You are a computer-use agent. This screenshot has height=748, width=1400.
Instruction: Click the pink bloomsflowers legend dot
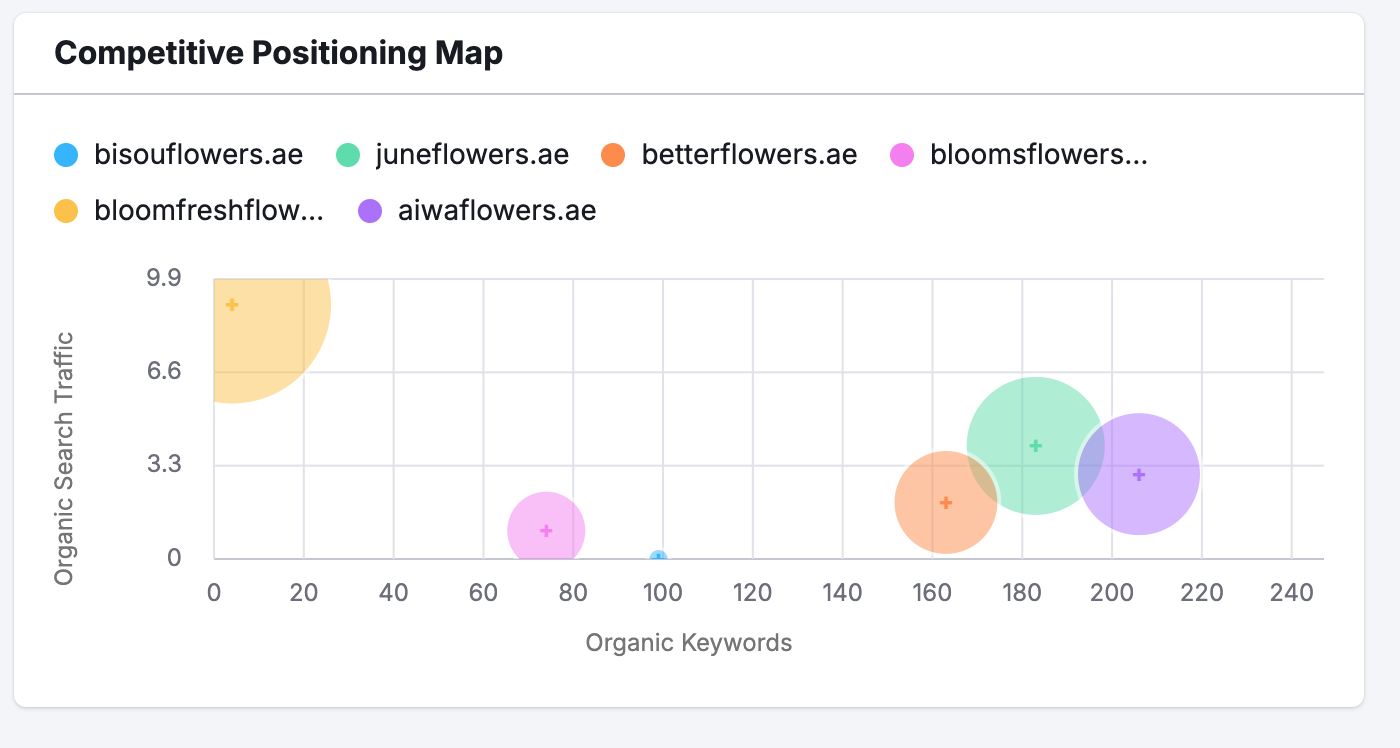tap(901, 155)
